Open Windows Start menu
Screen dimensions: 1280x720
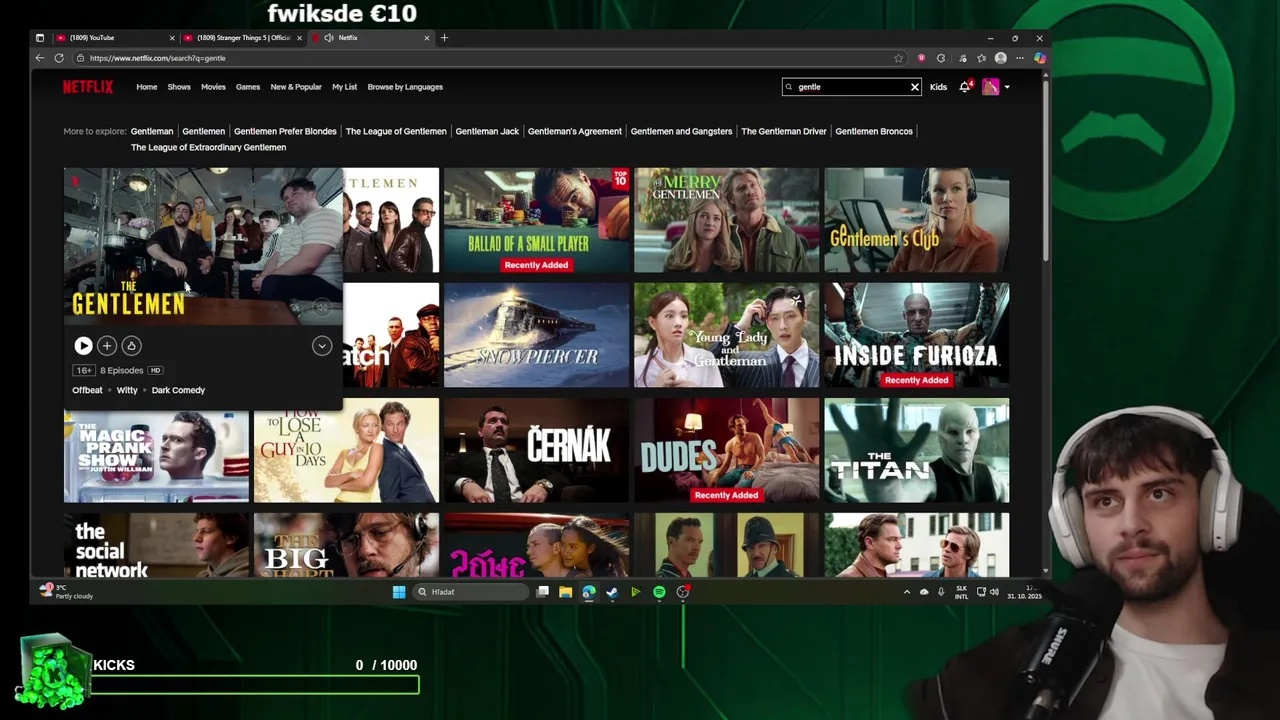[x=399, y=592]
